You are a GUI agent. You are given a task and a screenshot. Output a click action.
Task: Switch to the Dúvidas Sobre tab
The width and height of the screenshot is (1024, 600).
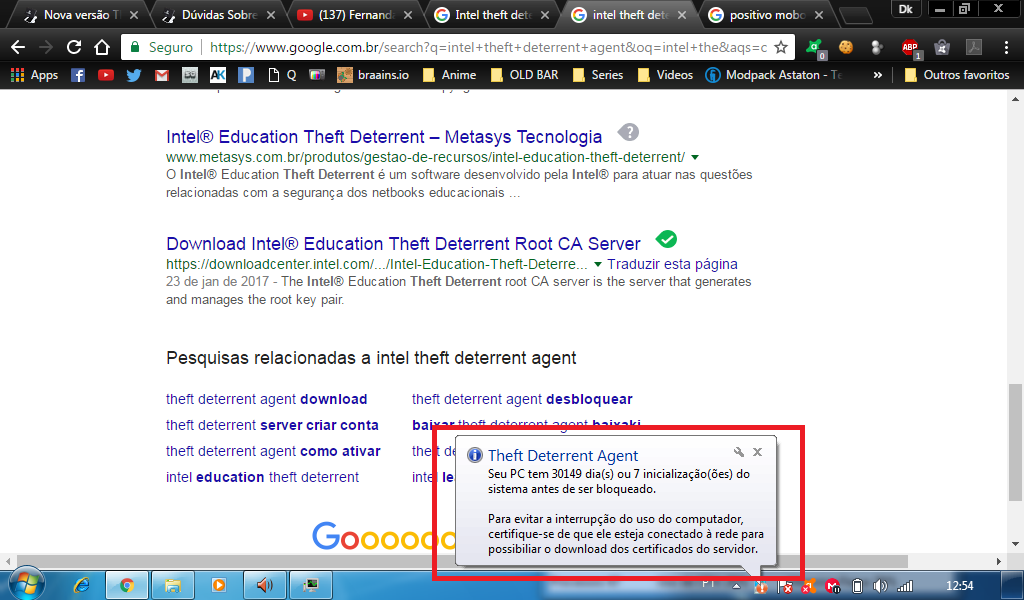click(218, 14)
